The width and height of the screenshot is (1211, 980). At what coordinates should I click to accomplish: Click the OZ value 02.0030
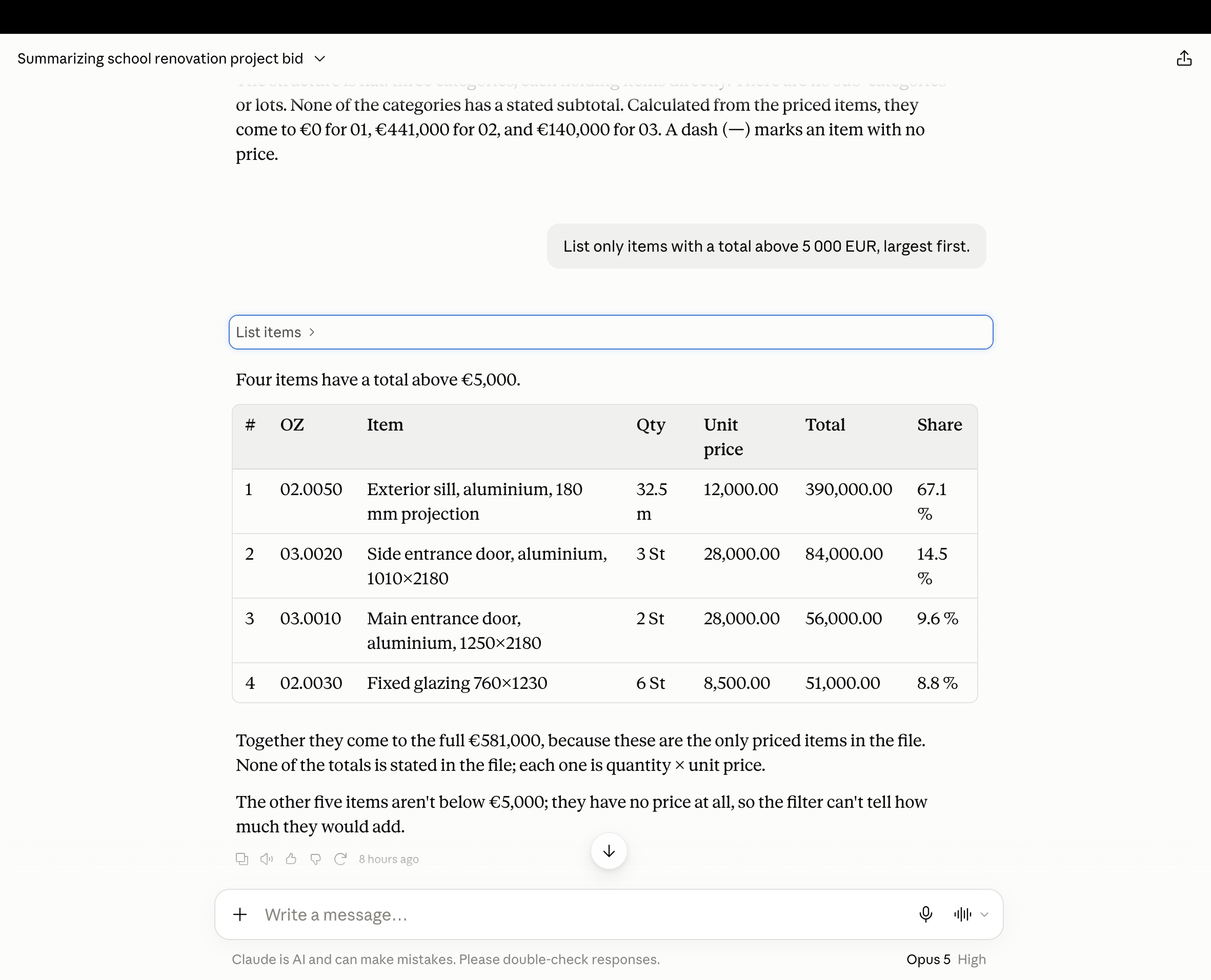(311, 683)
